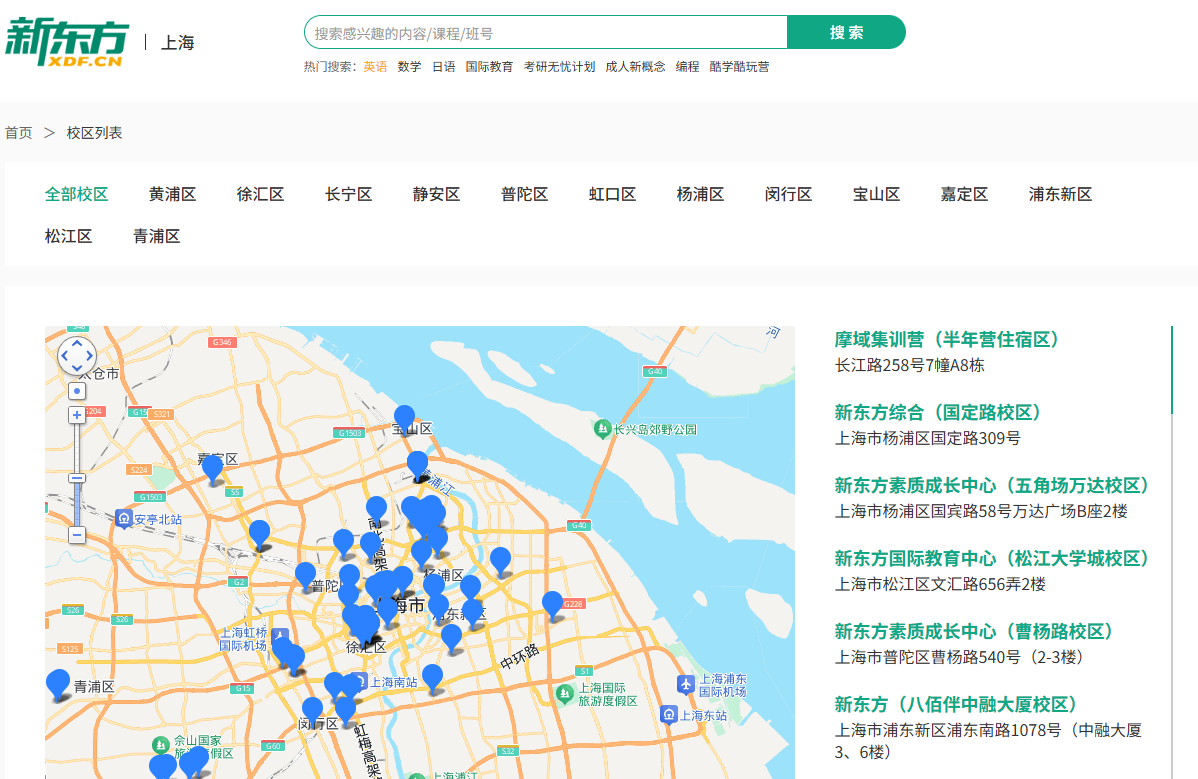Select the 长宁区 district filter
The width and height of the screenshot is (1198, 779).
tap(348, 194)
